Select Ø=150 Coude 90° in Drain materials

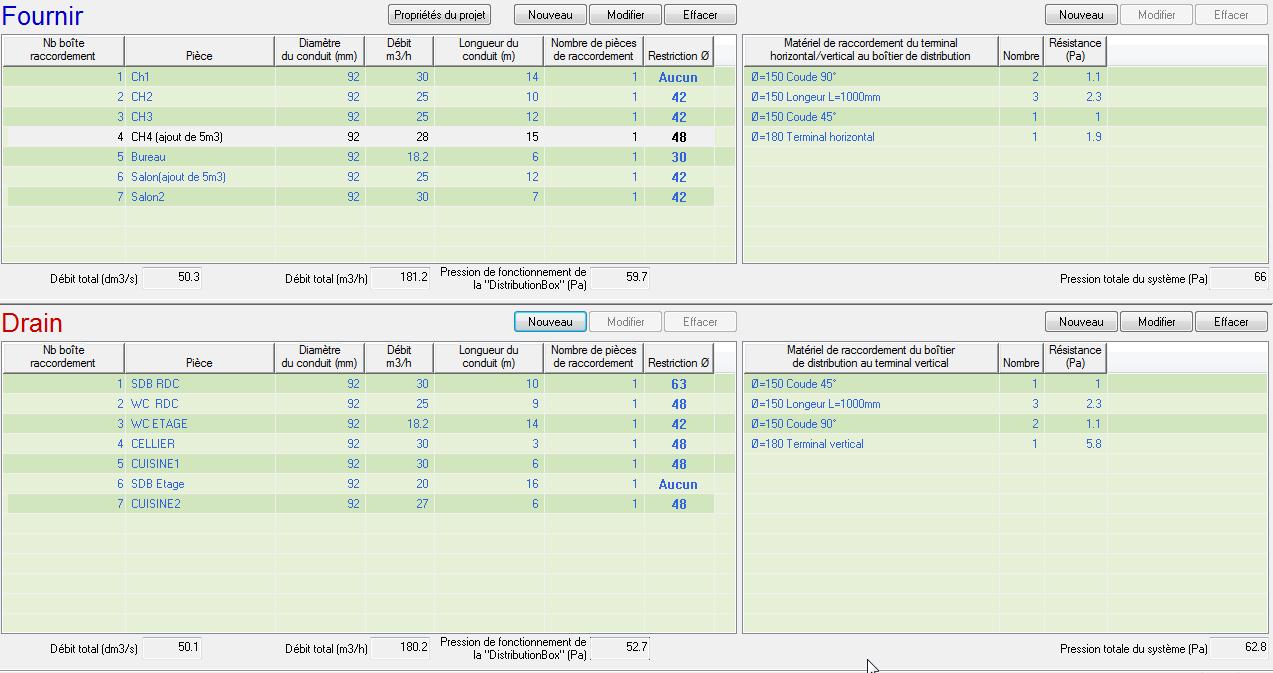tap(1005, 424)
